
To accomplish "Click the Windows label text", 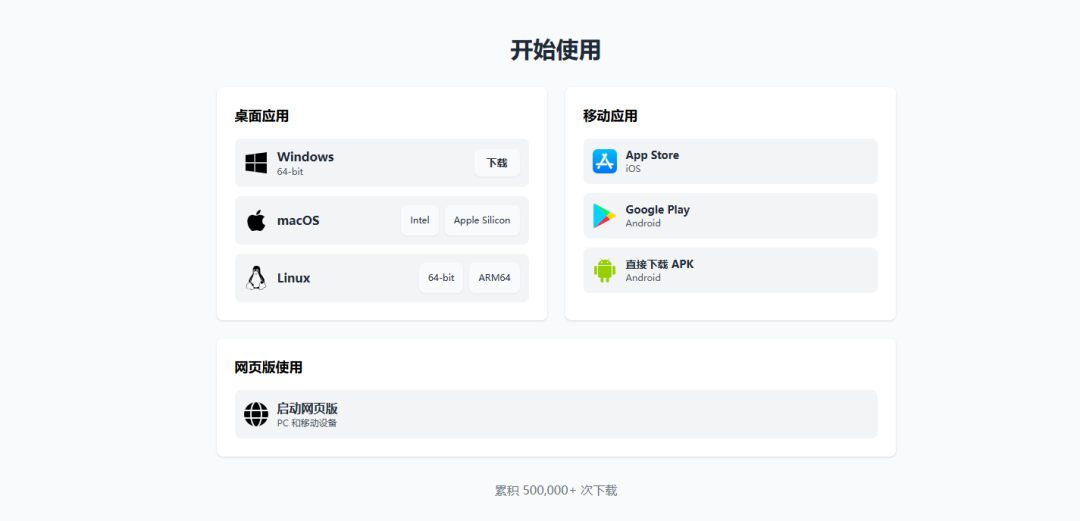I will click(305, 157).
